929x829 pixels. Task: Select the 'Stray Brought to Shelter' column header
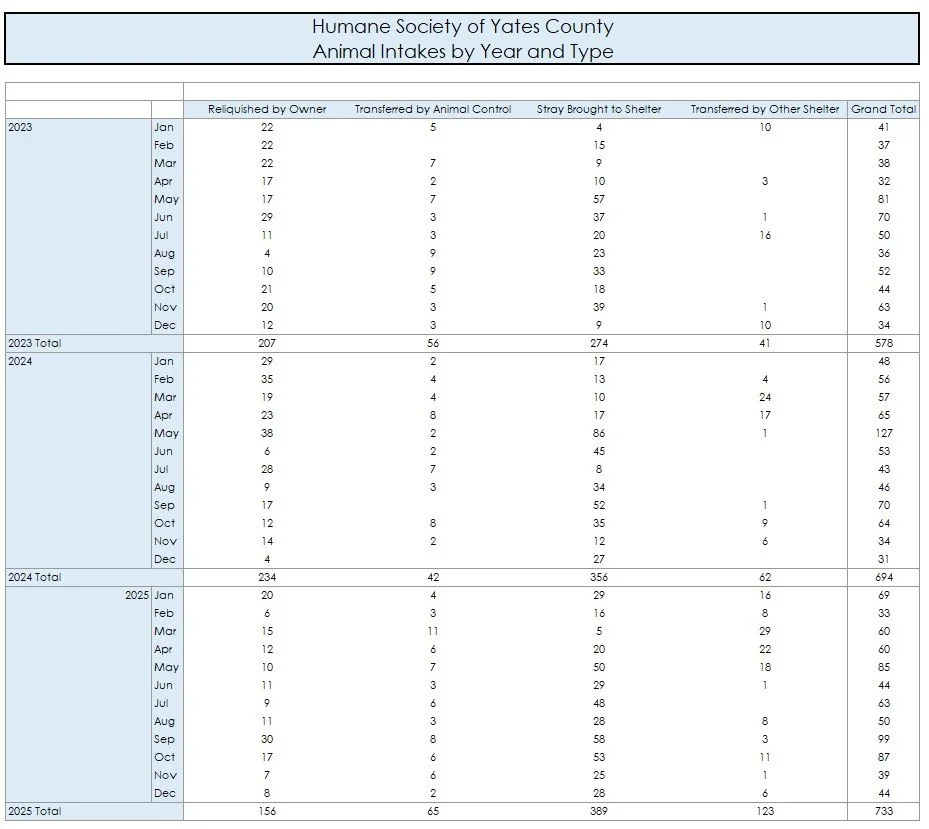(x=598, y=109)
